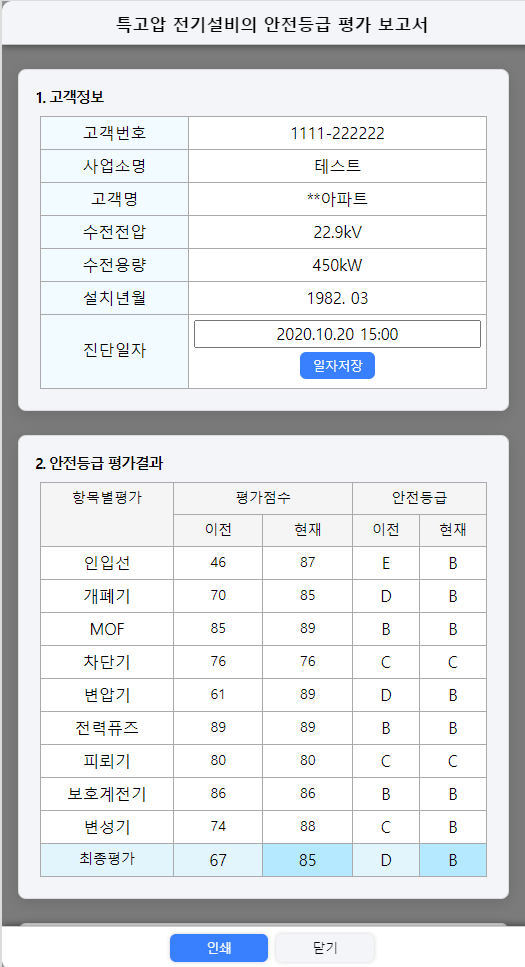This screenshot has height=967, width=525.
Task: Click the 닫기 close button
Action: (x=325, y=948)
